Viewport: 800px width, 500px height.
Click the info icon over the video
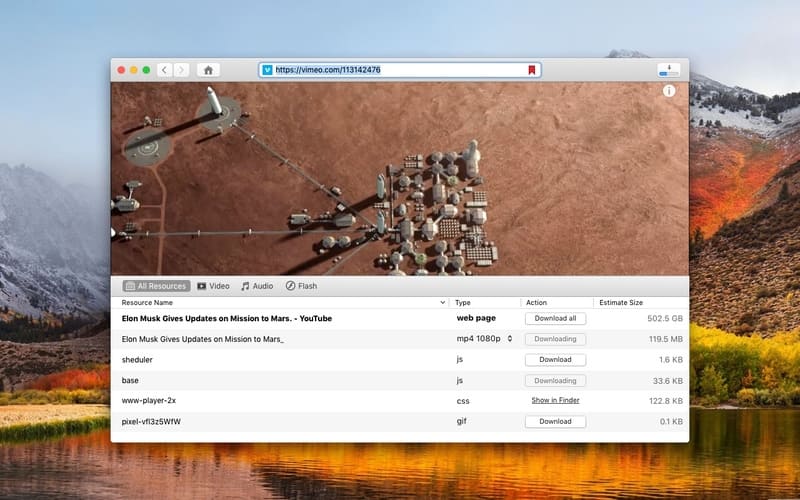669,91
